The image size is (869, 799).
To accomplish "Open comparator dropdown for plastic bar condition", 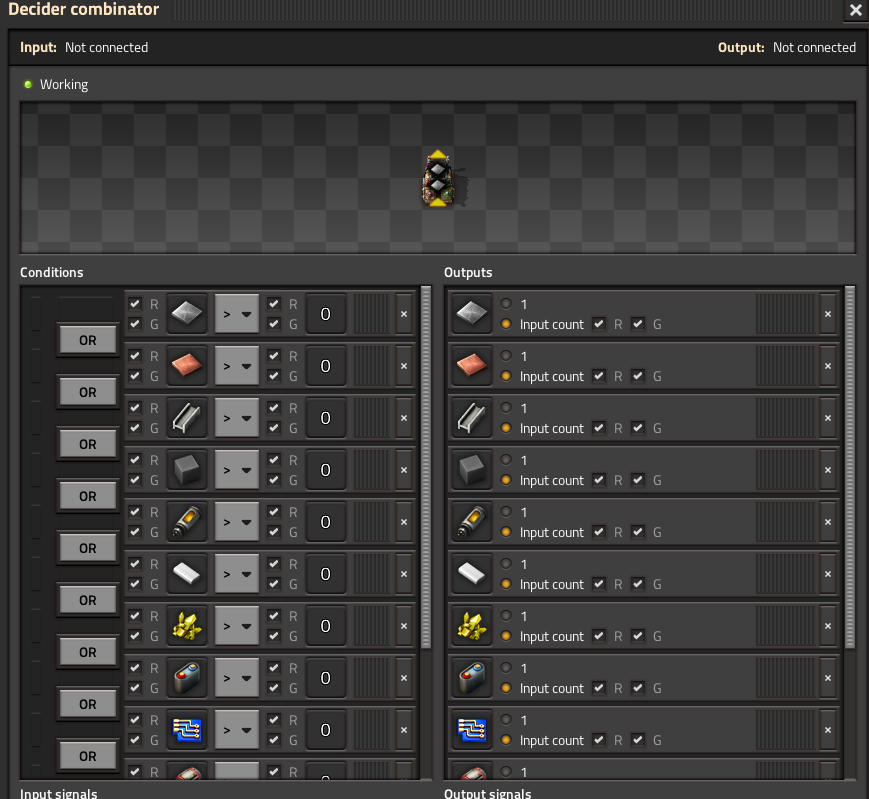I will pyautogui.click(x=237, y=574).
